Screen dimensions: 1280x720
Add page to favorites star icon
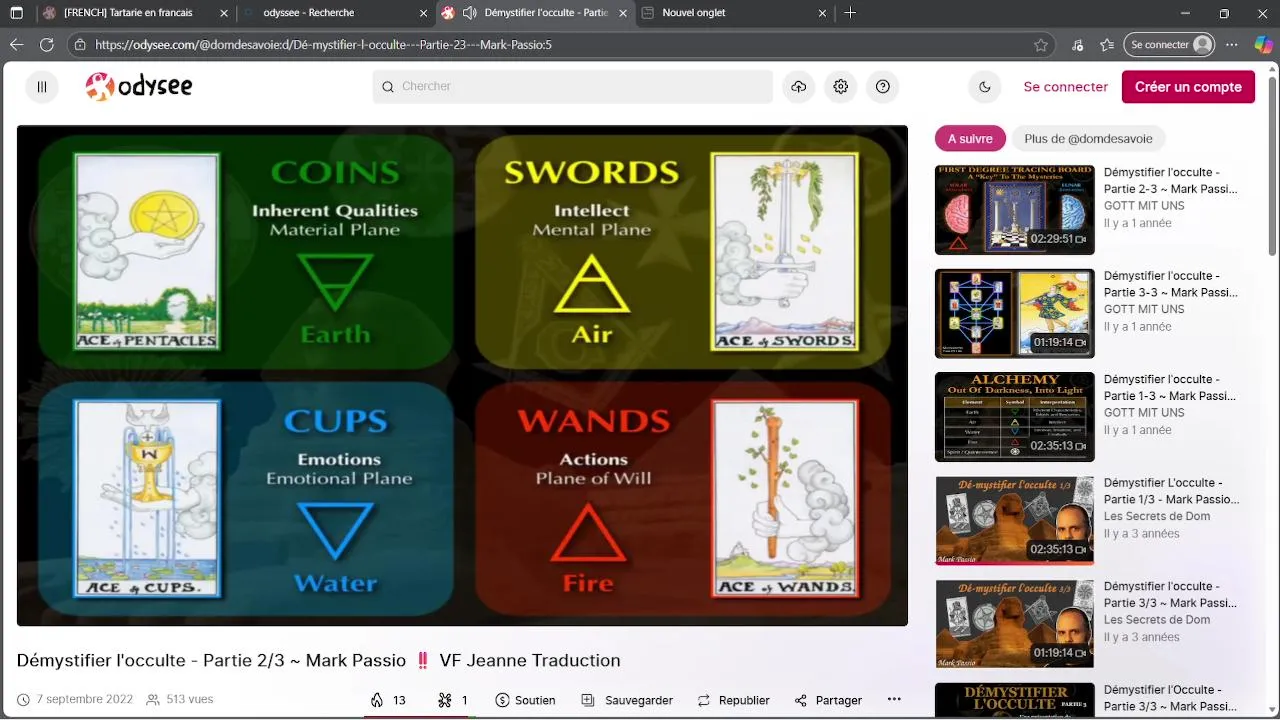point(1041,45)
